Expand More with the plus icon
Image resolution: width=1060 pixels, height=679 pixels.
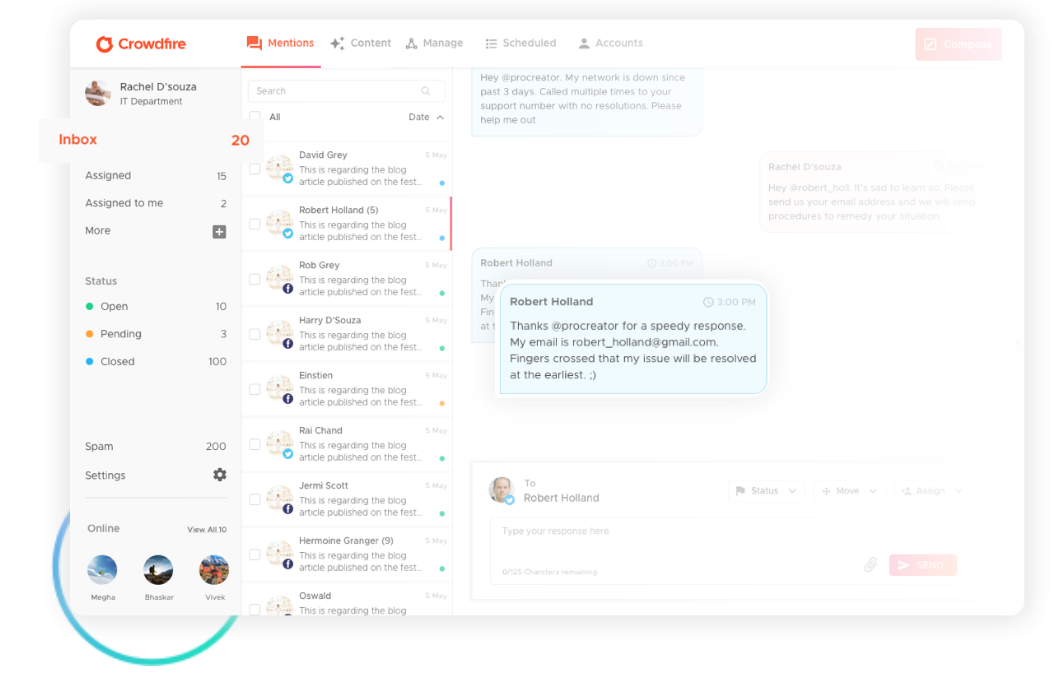coord(219,231)
